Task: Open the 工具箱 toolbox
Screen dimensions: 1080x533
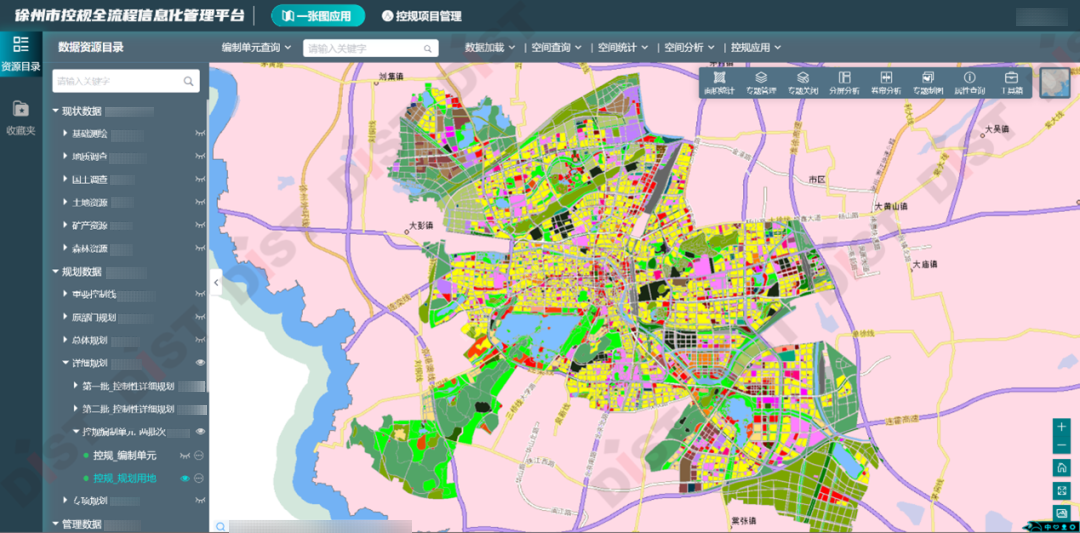Action: tap(1011, 83)
